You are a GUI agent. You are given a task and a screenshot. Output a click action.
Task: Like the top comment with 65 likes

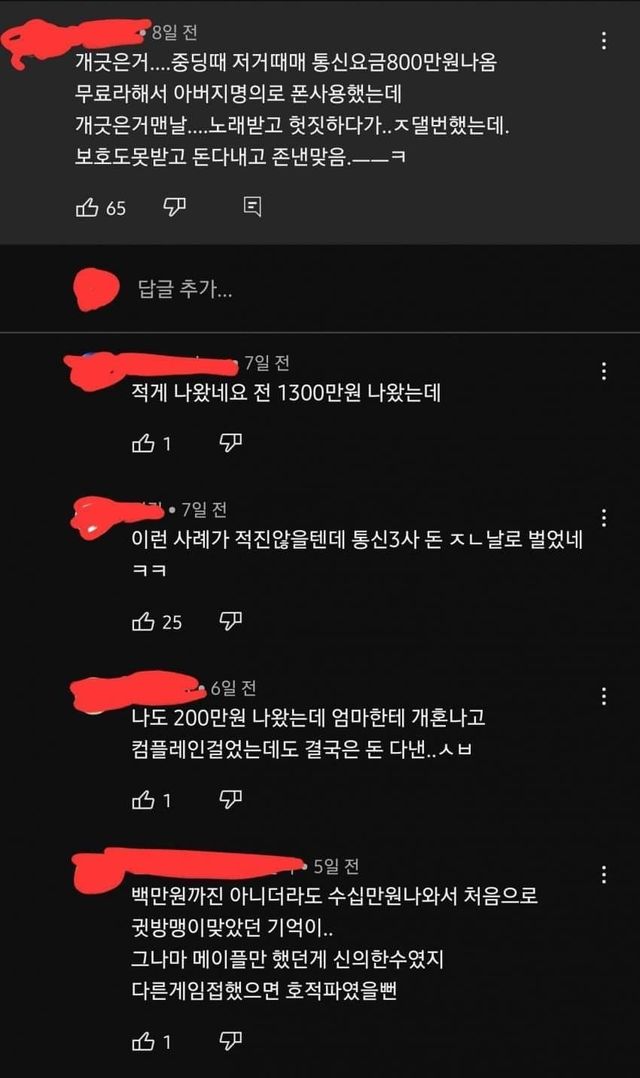[87, 207]
